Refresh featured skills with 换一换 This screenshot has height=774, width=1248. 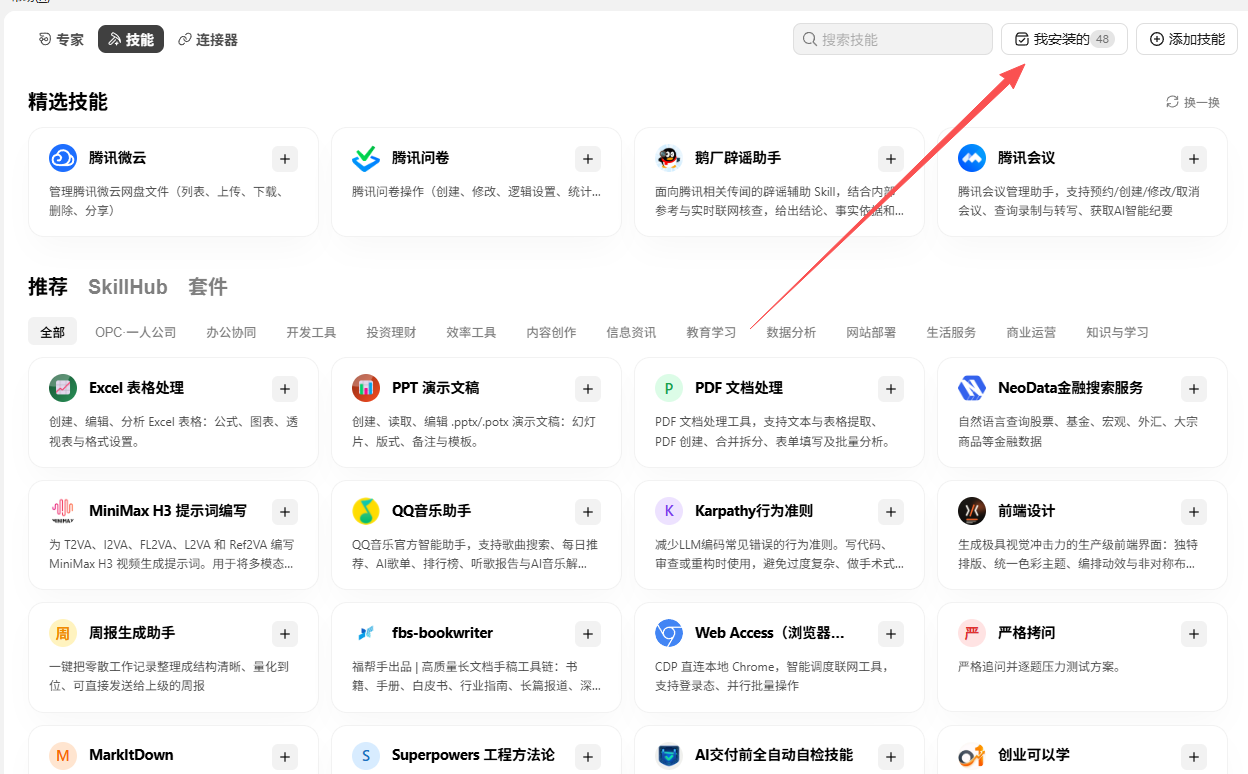1193,102
